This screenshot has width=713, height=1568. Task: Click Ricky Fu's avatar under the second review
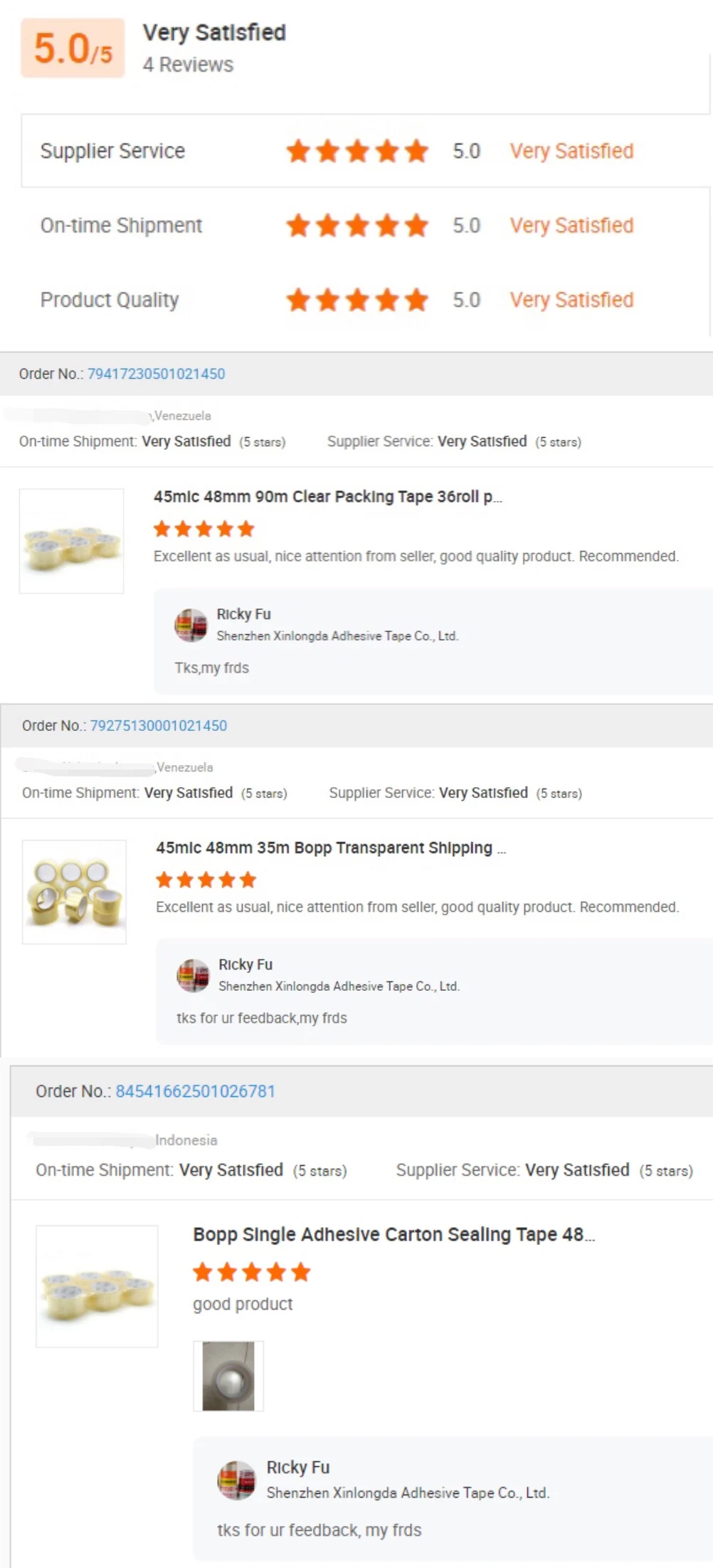tap(193, 975)
